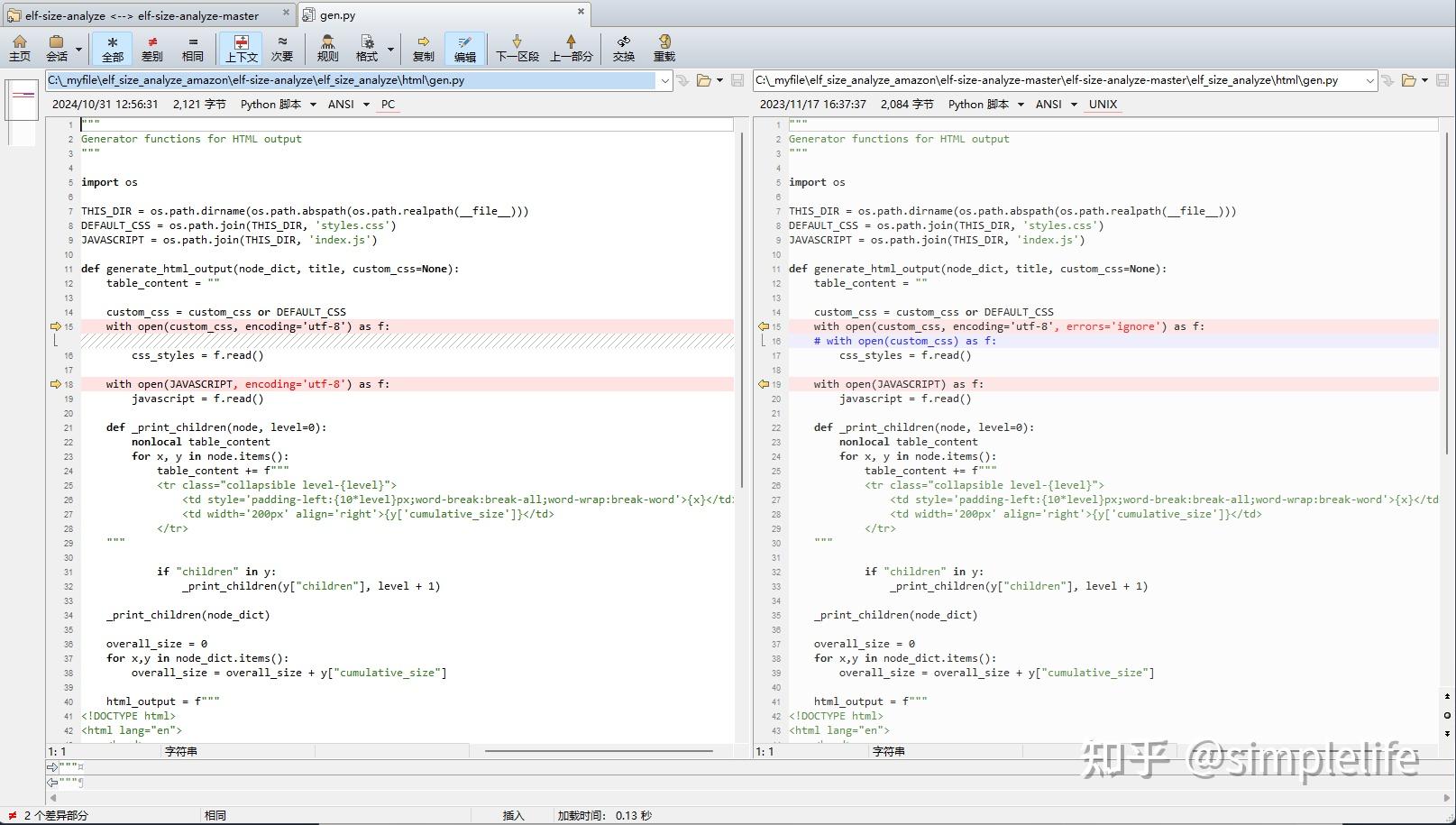Select the gen.py tab
Screen dimensions: 1456x825
[338, 14]
